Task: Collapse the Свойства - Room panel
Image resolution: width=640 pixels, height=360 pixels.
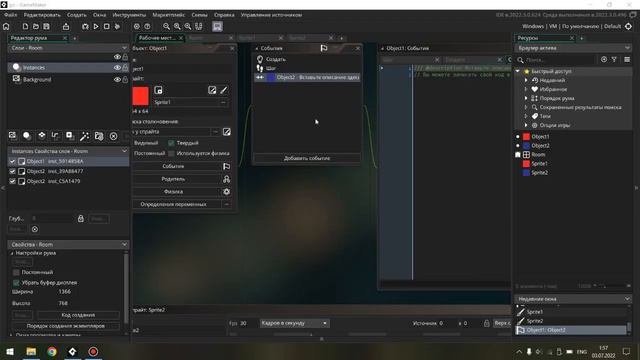Action: (x=124, y=244)
